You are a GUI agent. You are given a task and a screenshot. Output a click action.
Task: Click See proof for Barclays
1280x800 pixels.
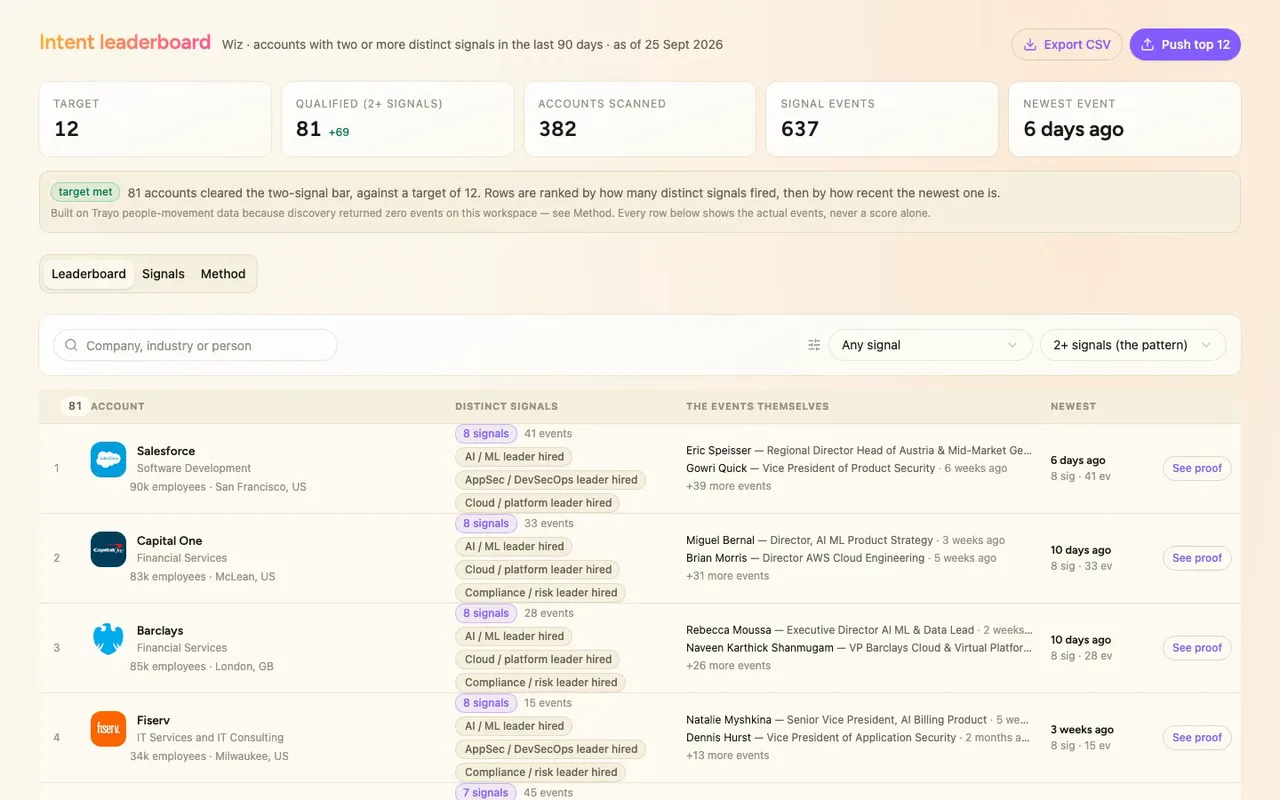click(x=1197, y=648)
